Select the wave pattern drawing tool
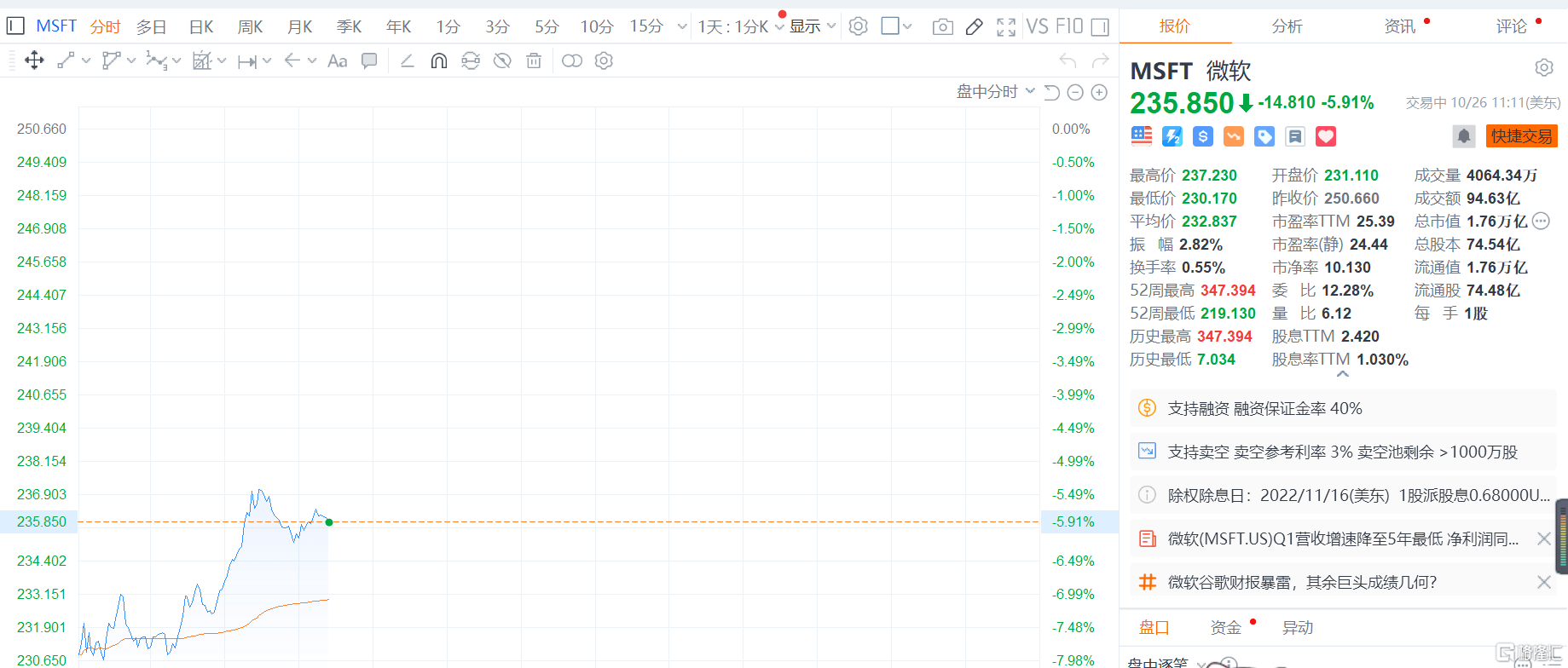The height and width of the screenshot is (668, 1568). click(x=156, y=60)
